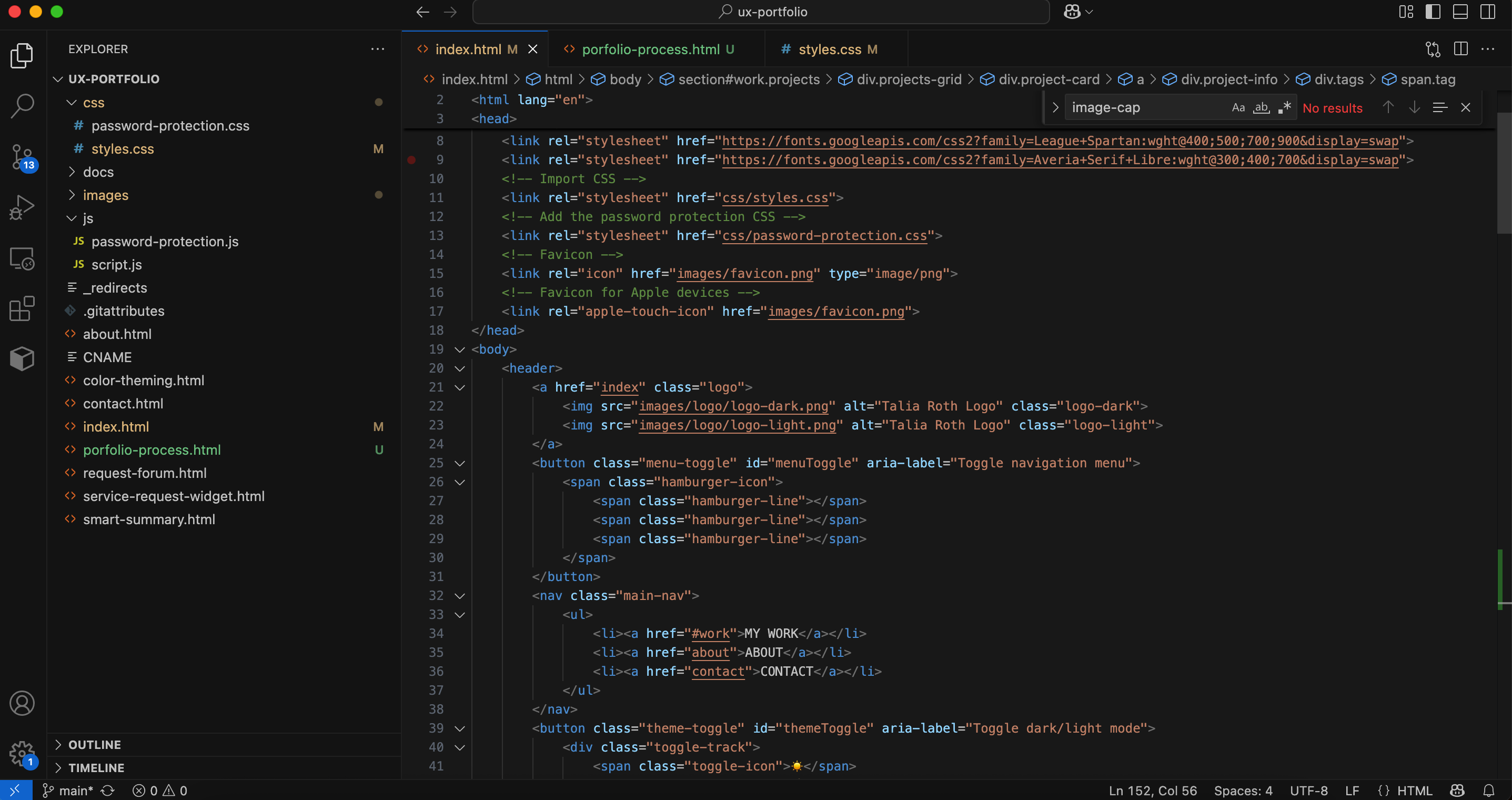Click Copilot status icon in status bar
The image size is (1512, 800).
(1457, 791)
